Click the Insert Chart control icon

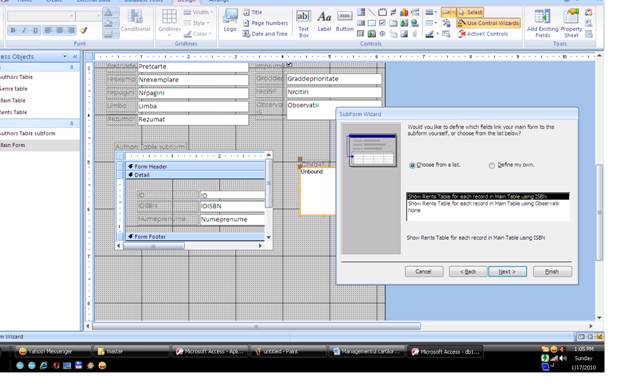(x=404, y=12)
